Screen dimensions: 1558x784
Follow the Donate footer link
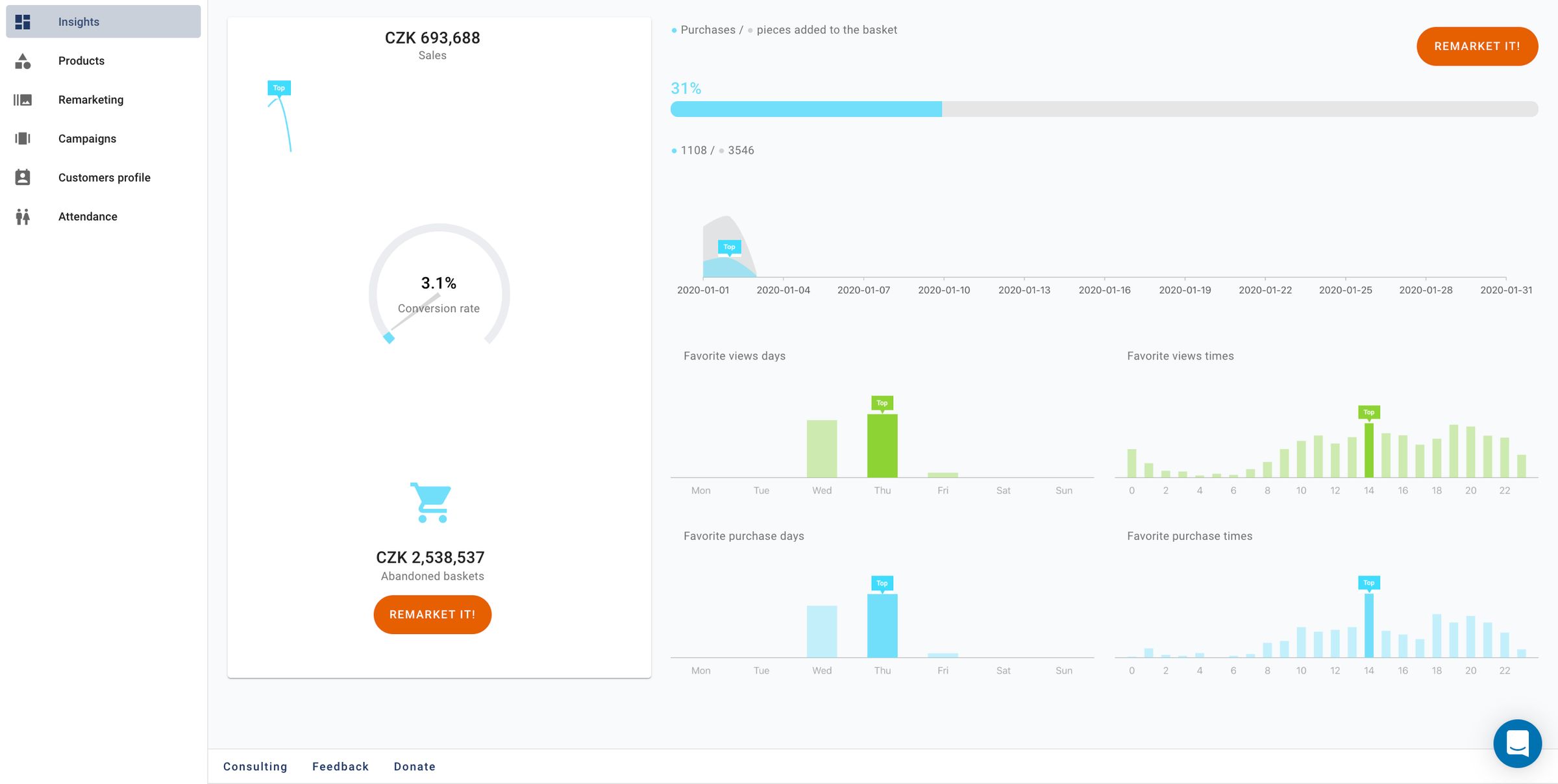[414, 766]
